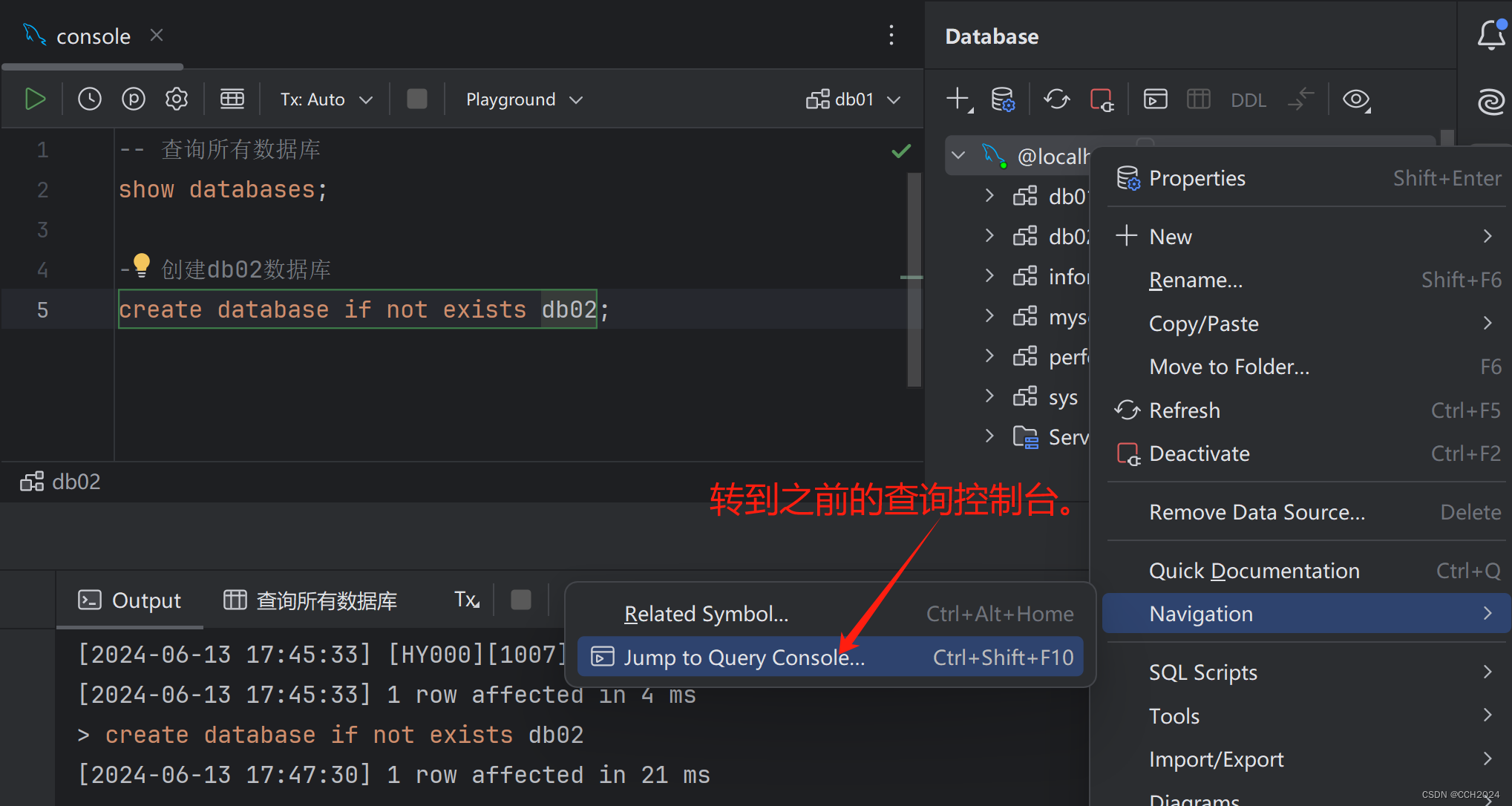Open query history clock icon
The width and height of the screenshot is (1512, 806).
(90, 99)
